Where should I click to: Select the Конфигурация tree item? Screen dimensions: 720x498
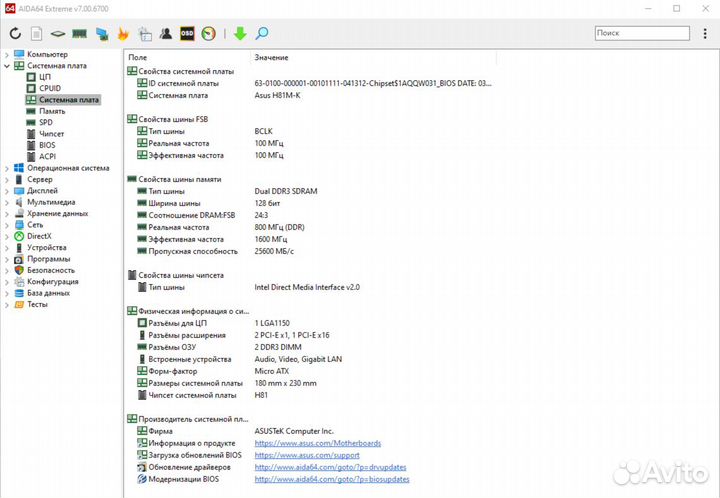[52, 282]
